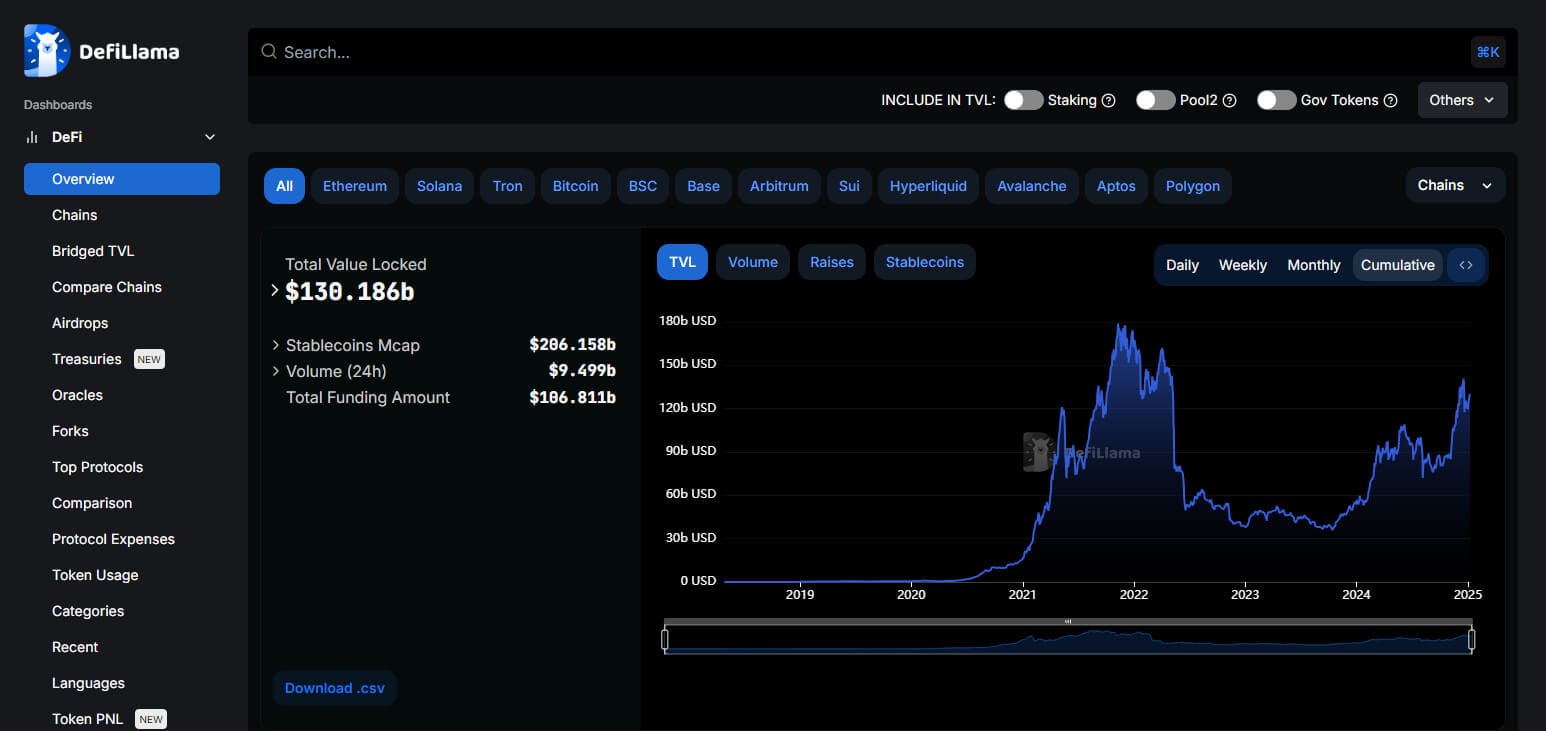Go to Comparison page

click(x=122, y=503)
